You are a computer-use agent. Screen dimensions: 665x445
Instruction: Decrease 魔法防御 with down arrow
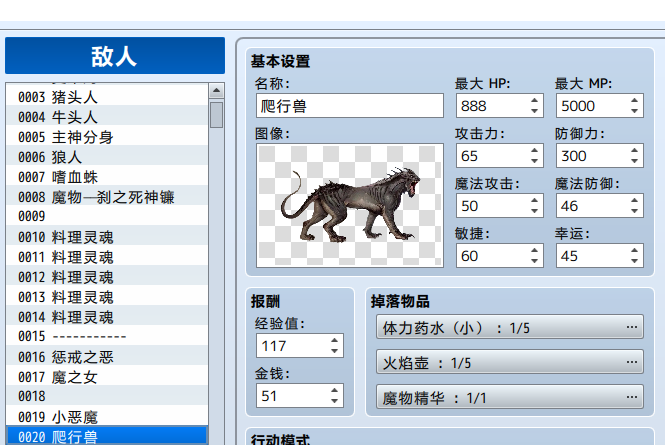coord(634,211)
